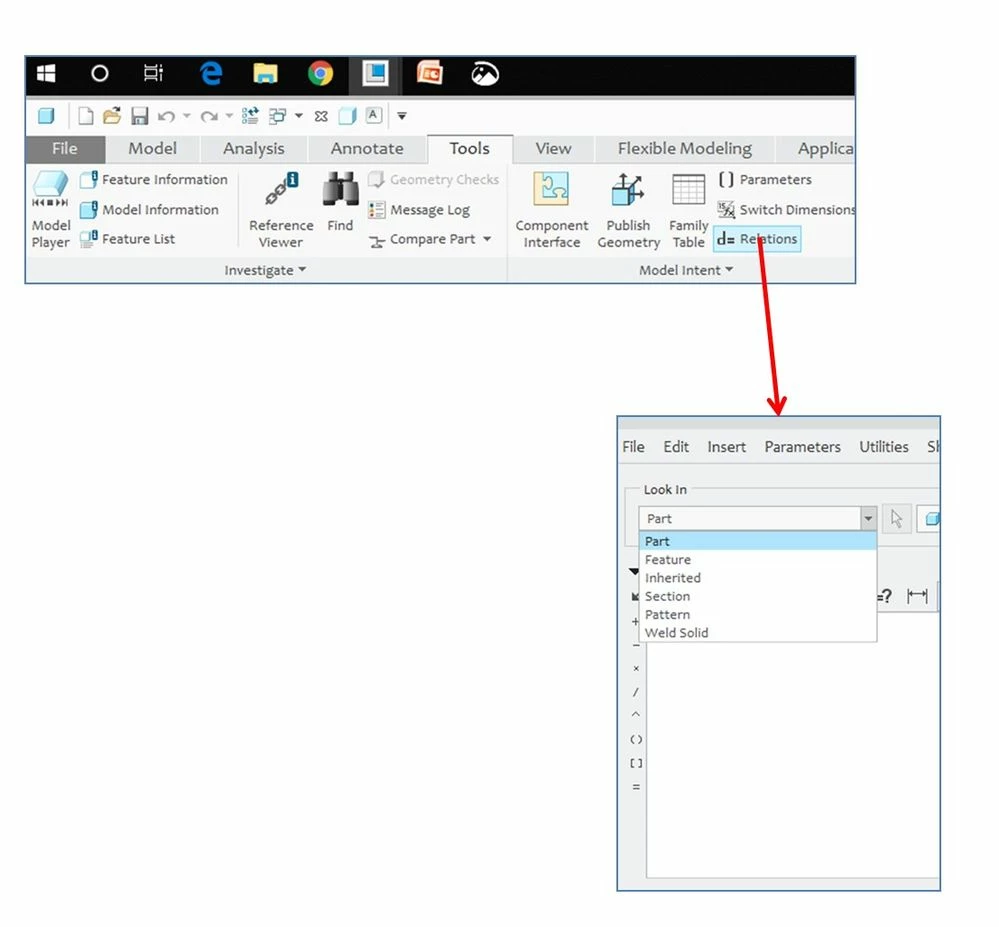Viewport: 999px width, 927px height.
Task: Insert square brackets into the relation
Action: (636, 763)
